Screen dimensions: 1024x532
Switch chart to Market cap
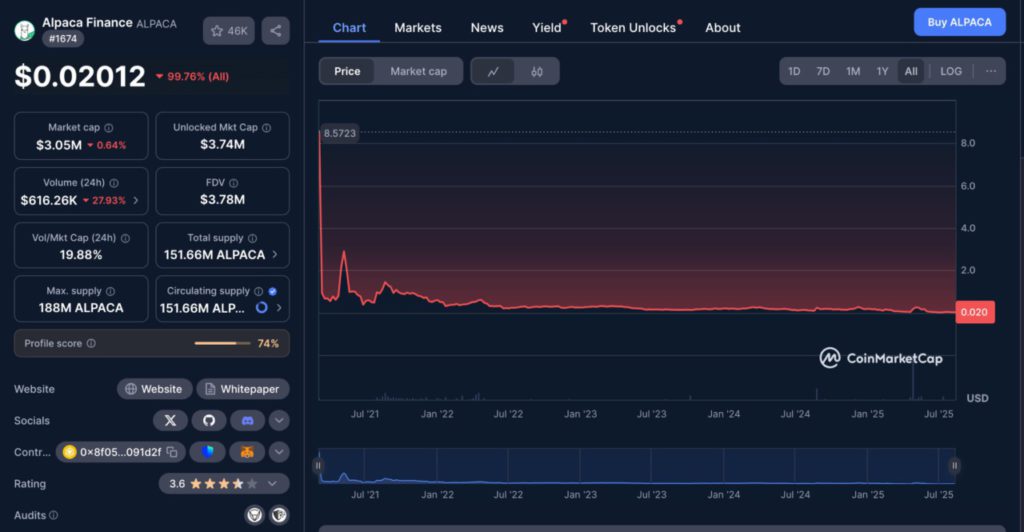418,71
